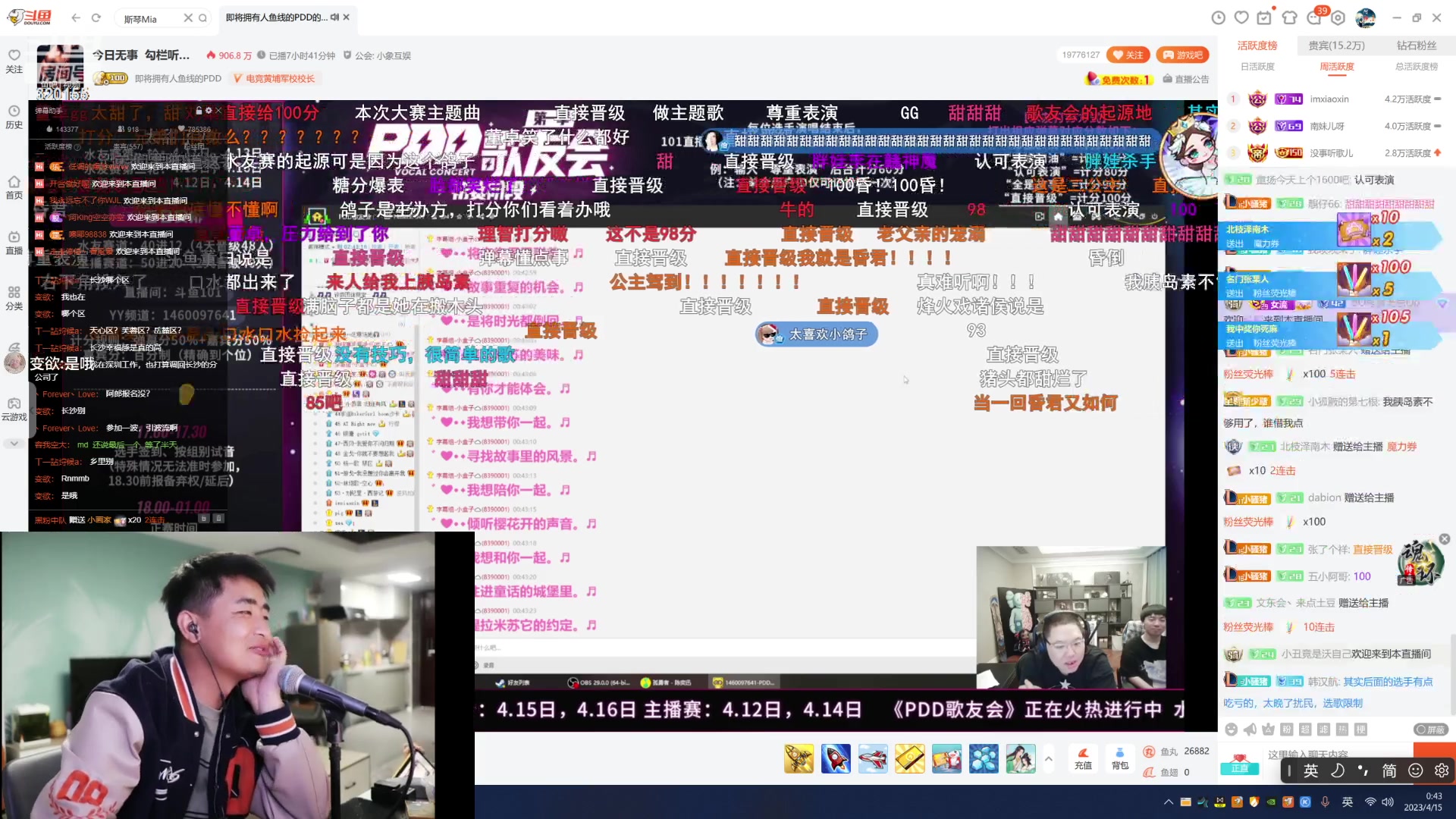Toggle 热 option in chat toolbar
The width and height of the screenshot is (1456, 819).
1342,730
